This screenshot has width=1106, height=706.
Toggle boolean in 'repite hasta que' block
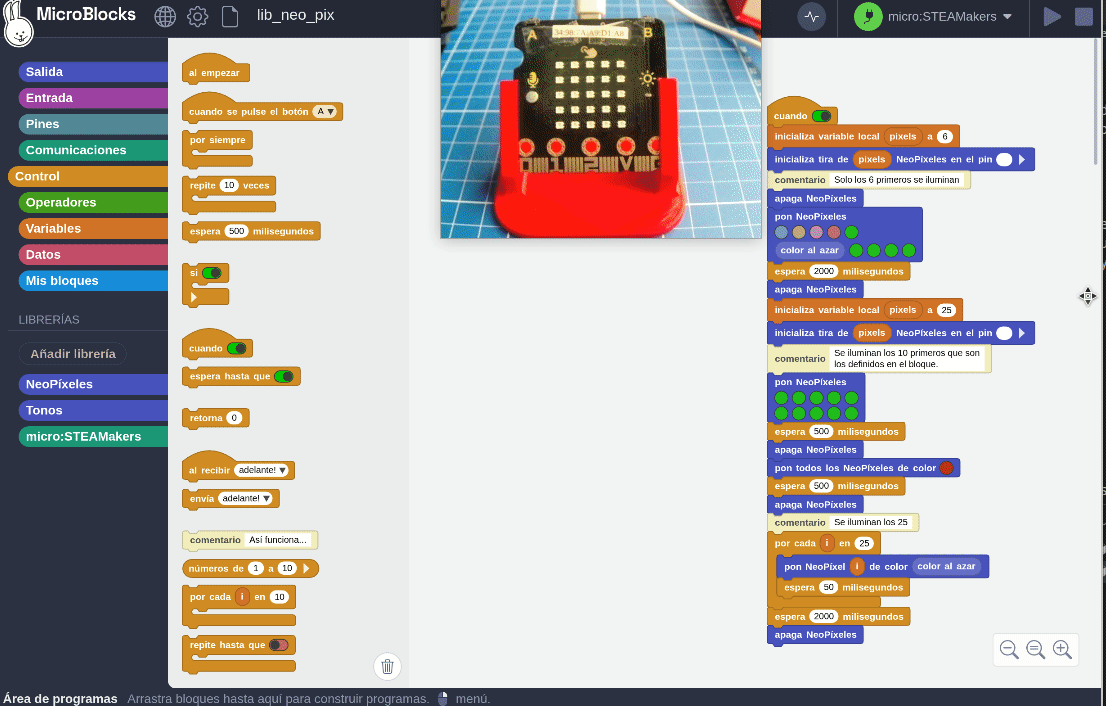tap(279, 645)
